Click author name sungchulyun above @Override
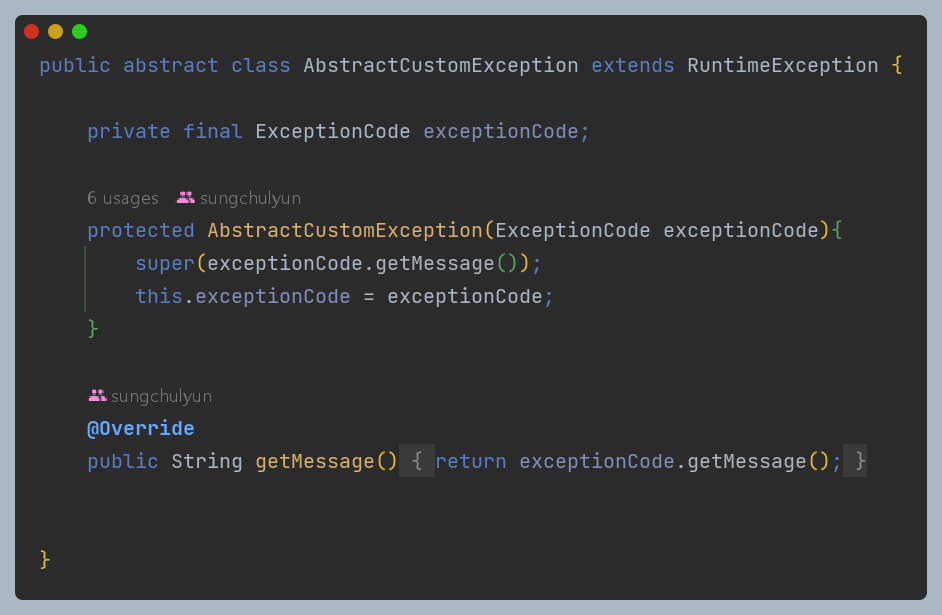 tap(161, 396)
